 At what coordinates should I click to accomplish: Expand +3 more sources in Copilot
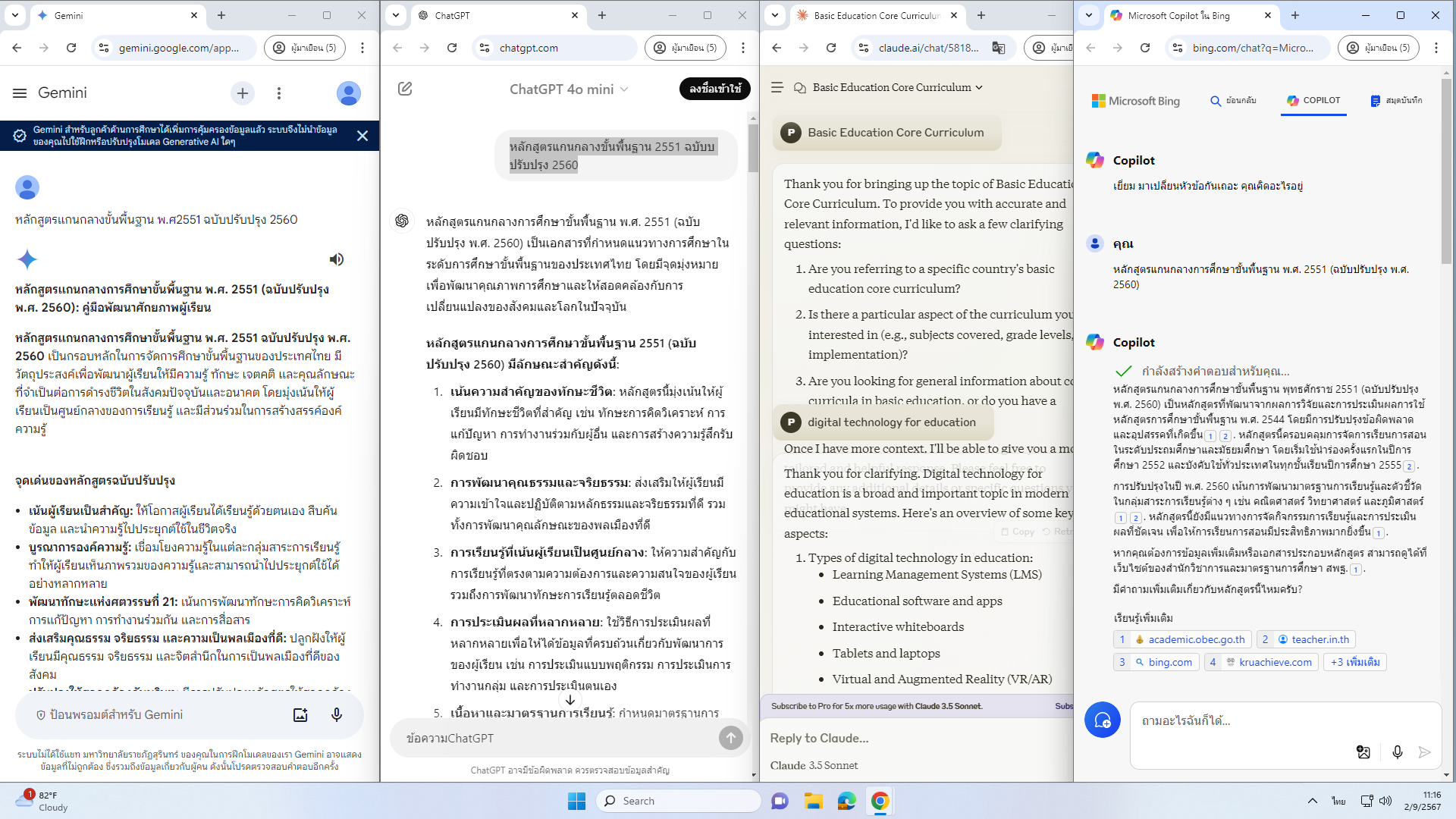pyautogui.click(x=1355, y=662)
